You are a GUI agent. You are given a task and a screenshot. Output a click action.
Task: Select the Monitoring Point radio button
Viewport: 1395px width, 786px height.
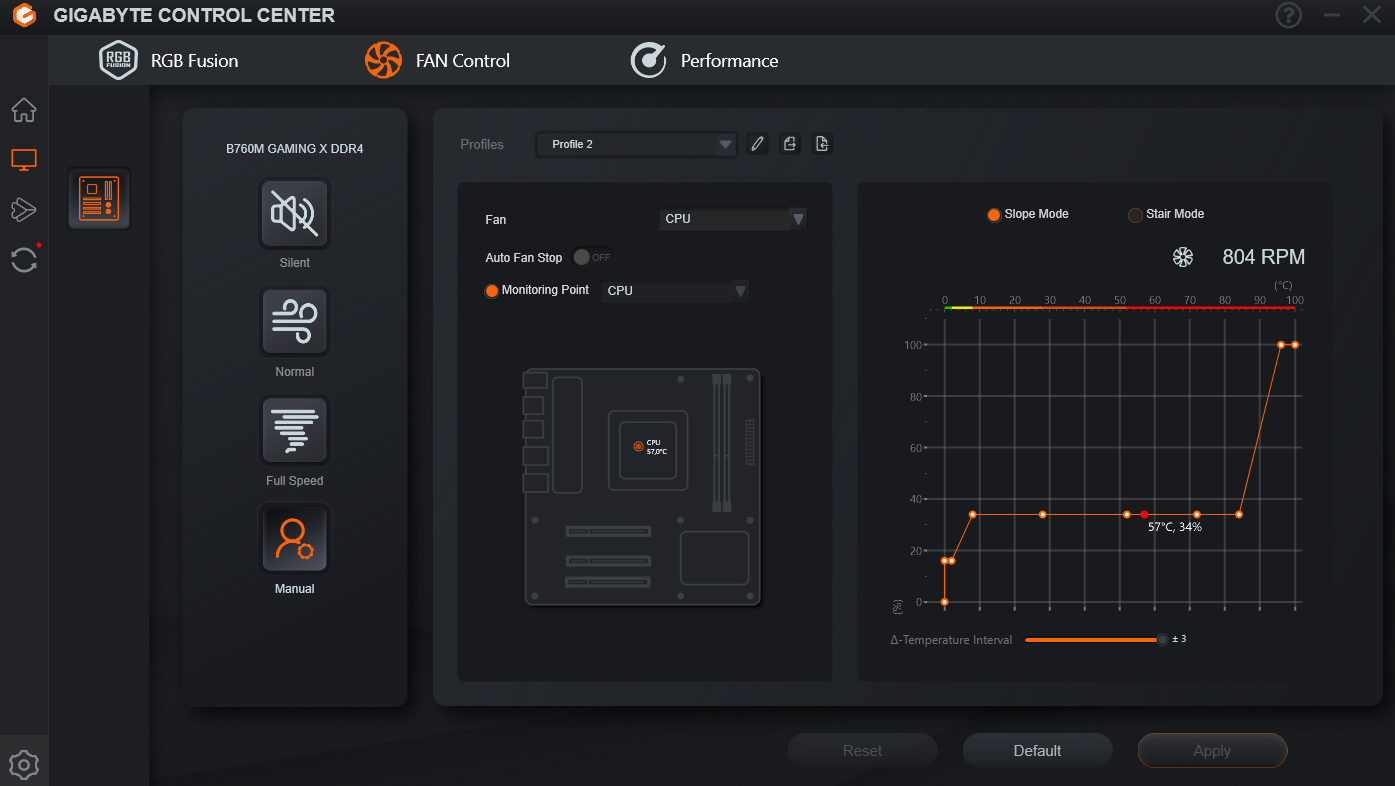click(491, 291)
